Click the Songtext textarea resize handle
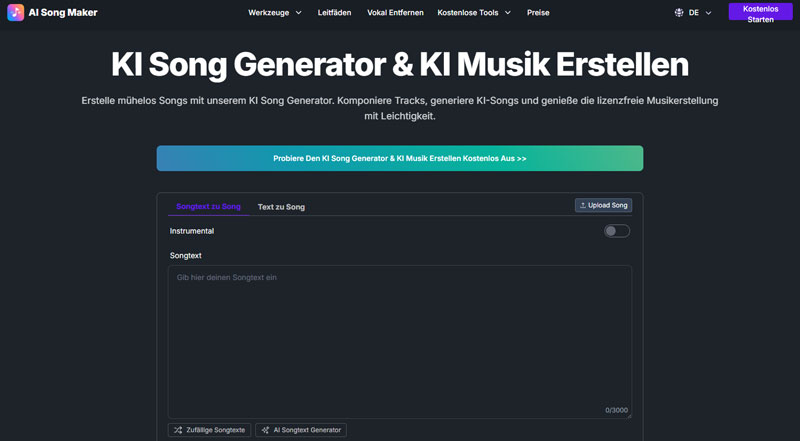This screenshot has height=441, width=800. [629, 416]
